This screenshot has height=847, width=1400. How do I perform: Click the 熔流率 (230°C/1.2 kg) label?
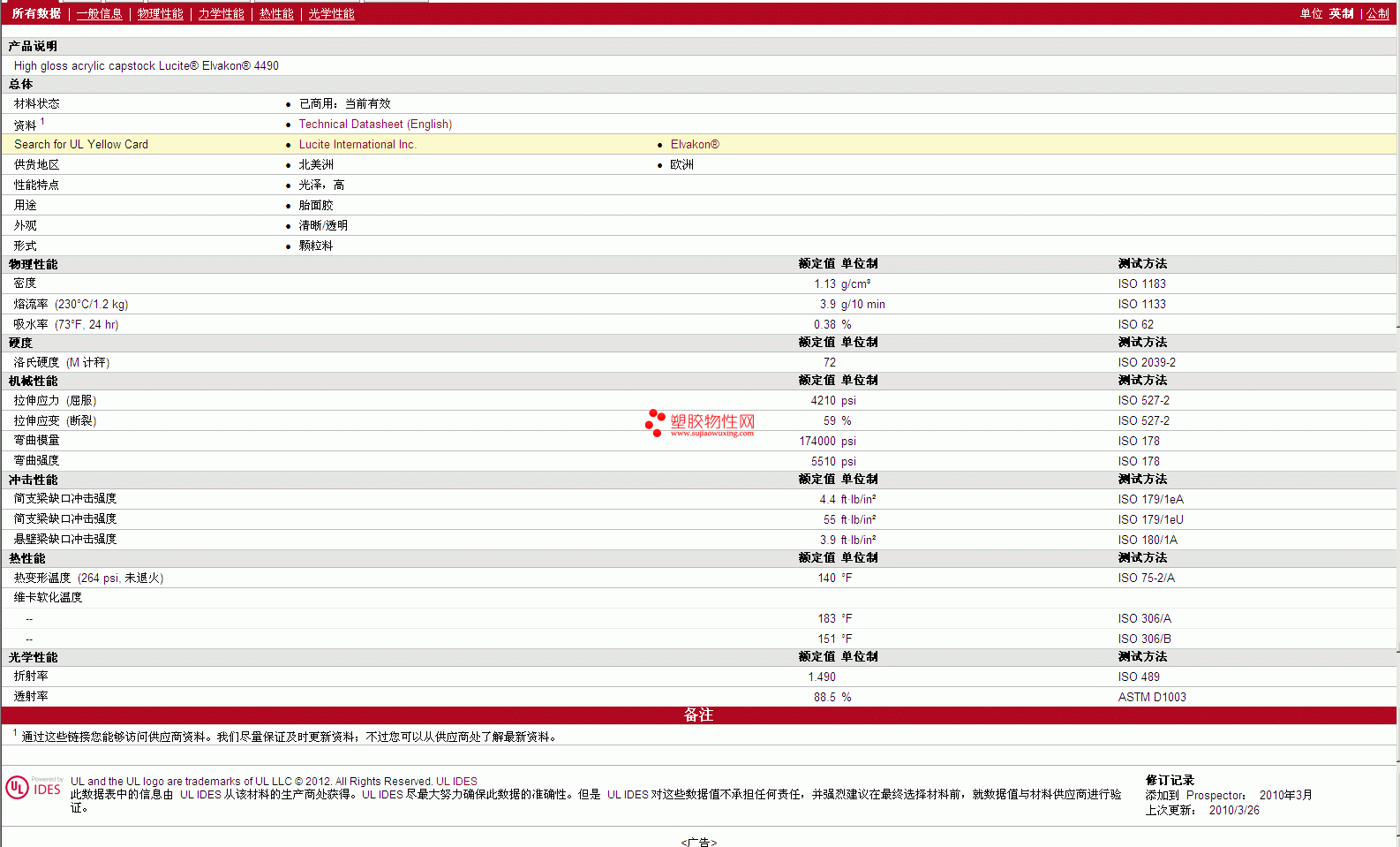point(71,305)
